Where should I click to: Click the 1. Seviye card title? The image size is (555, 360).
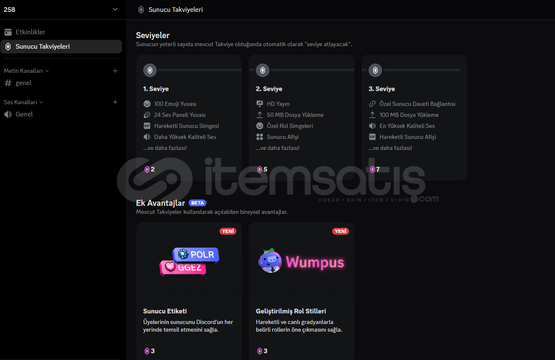[156, 89]
